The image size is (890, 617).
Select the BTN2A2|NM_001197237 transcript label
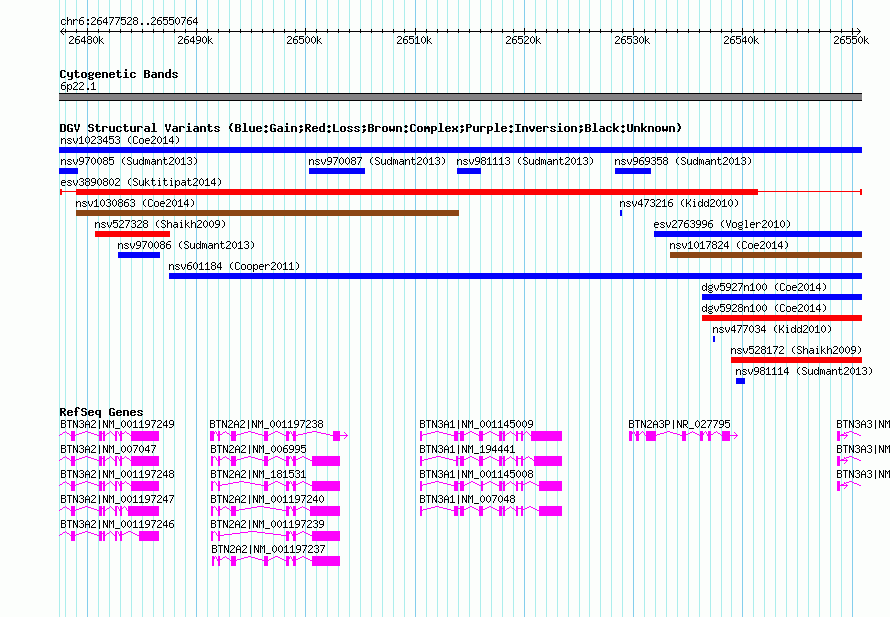point(268,549)
